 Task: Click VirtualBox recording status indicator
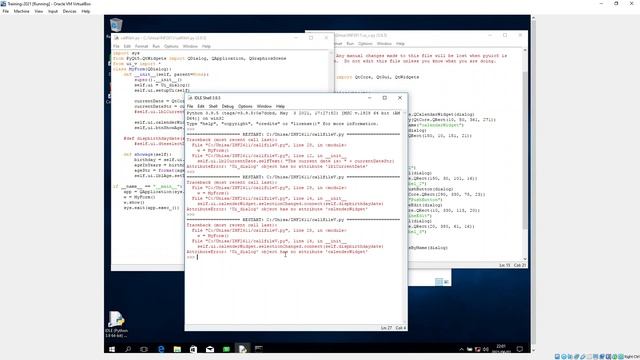pyautogui.click(x=602, y=357)
